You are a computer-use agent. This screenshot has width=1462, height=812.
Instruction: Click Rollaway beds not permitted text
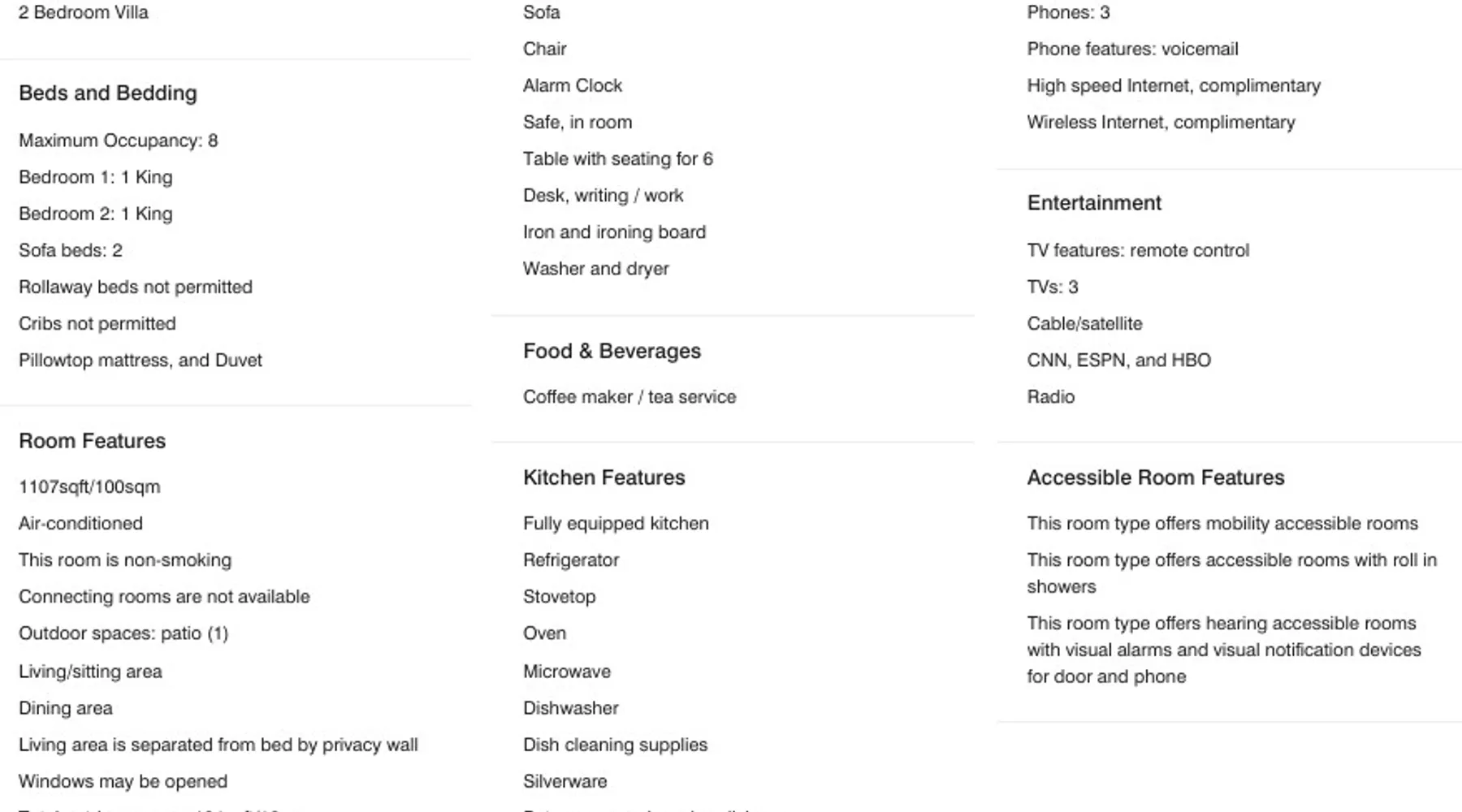pyautogui.click(x=136, y=287)
